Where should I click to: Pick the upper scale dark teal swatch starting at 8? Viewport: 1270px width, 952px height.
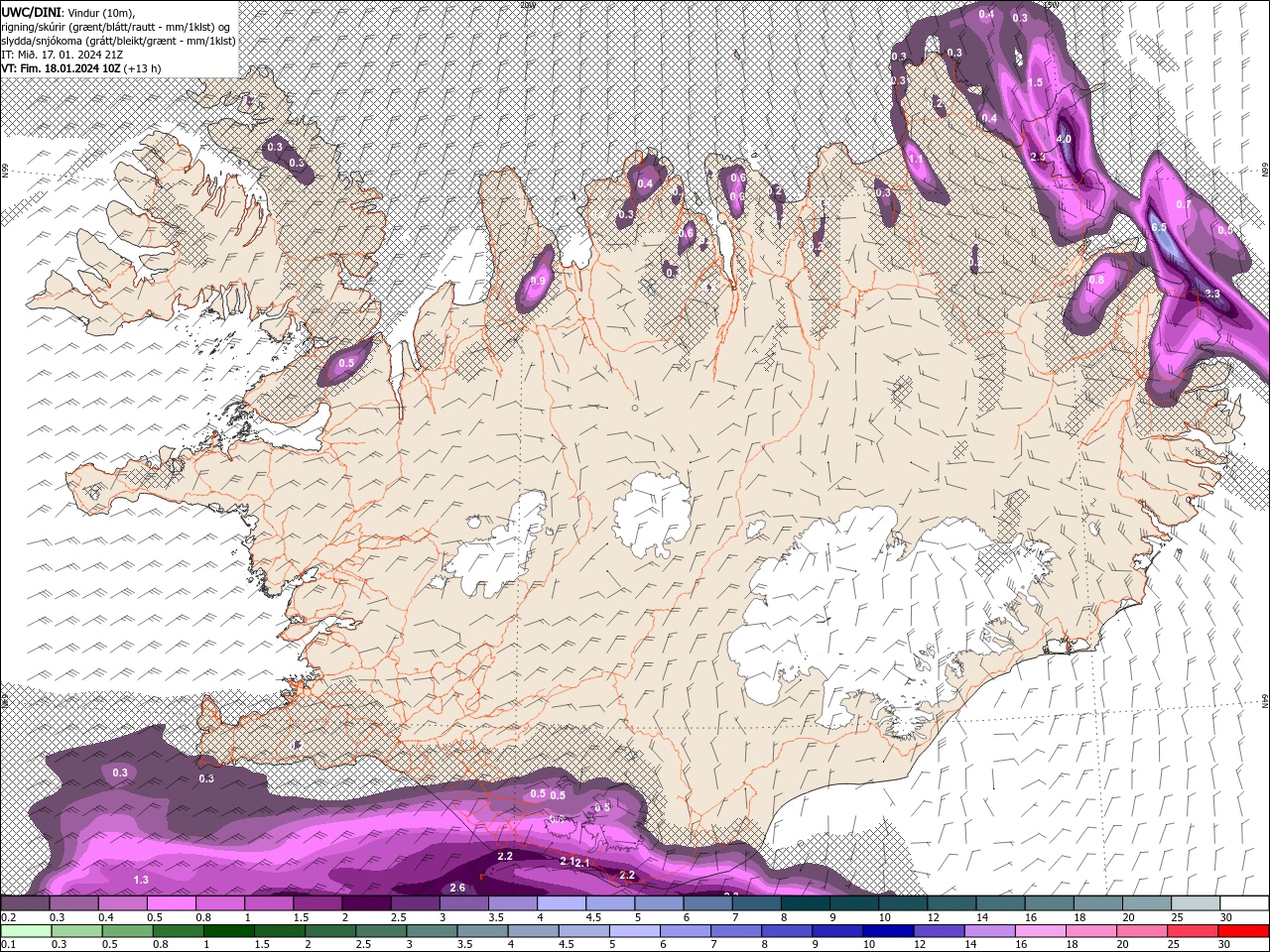tap(805, 903)
